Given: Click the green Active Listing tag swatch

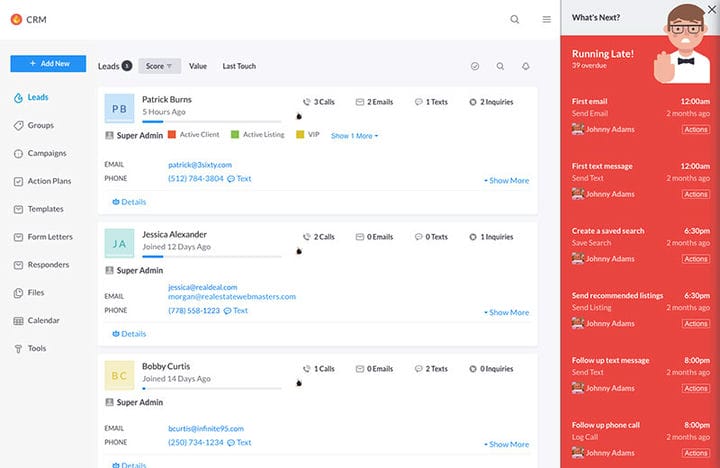Looking at the screenshot, I should (x=235, y=135).
